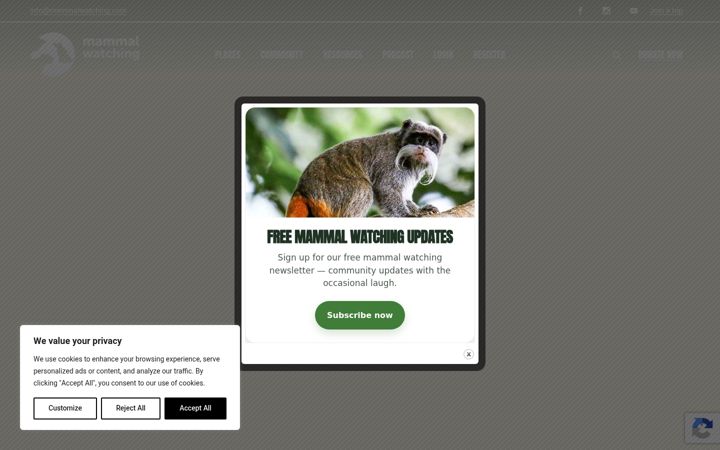Open the Podcast navigation item

pyautogui.click(x=398, y=55)
